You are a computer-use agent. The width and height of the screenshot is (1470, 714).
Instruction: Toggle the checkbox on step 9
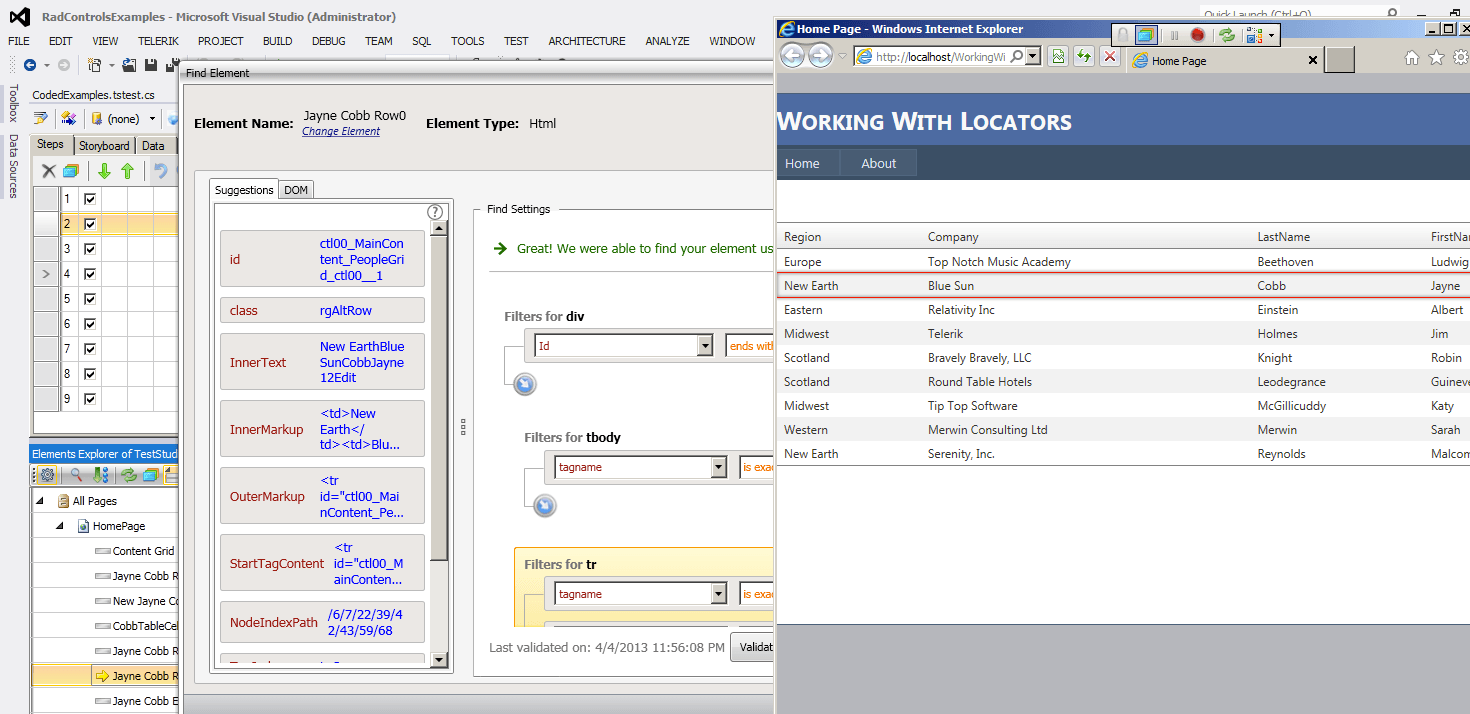tap(90, 399)
